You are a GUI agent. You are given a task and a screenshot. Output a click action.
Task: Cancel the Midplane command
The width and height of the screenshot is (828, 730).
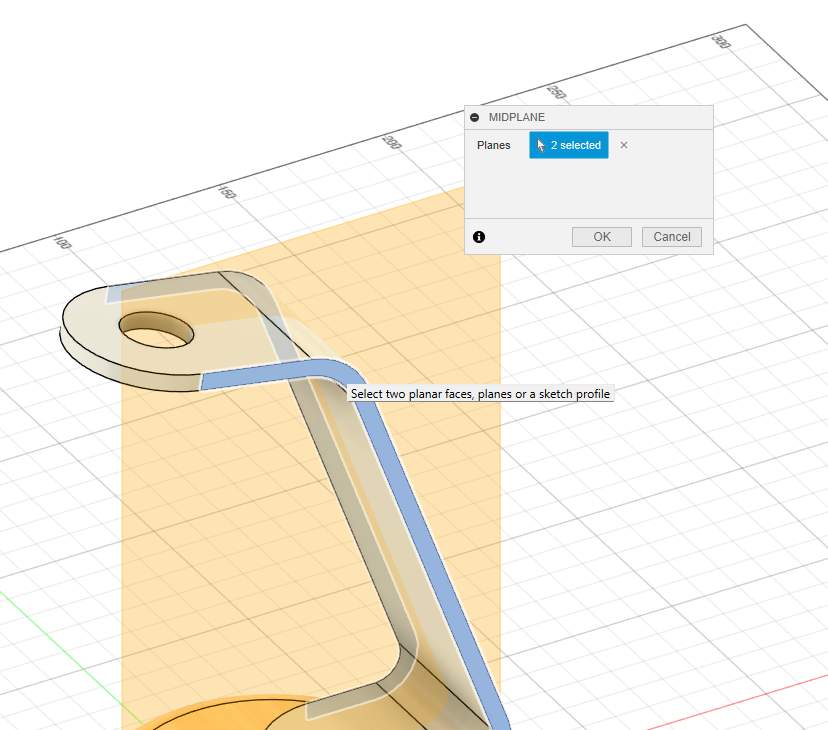click(671, 237)
